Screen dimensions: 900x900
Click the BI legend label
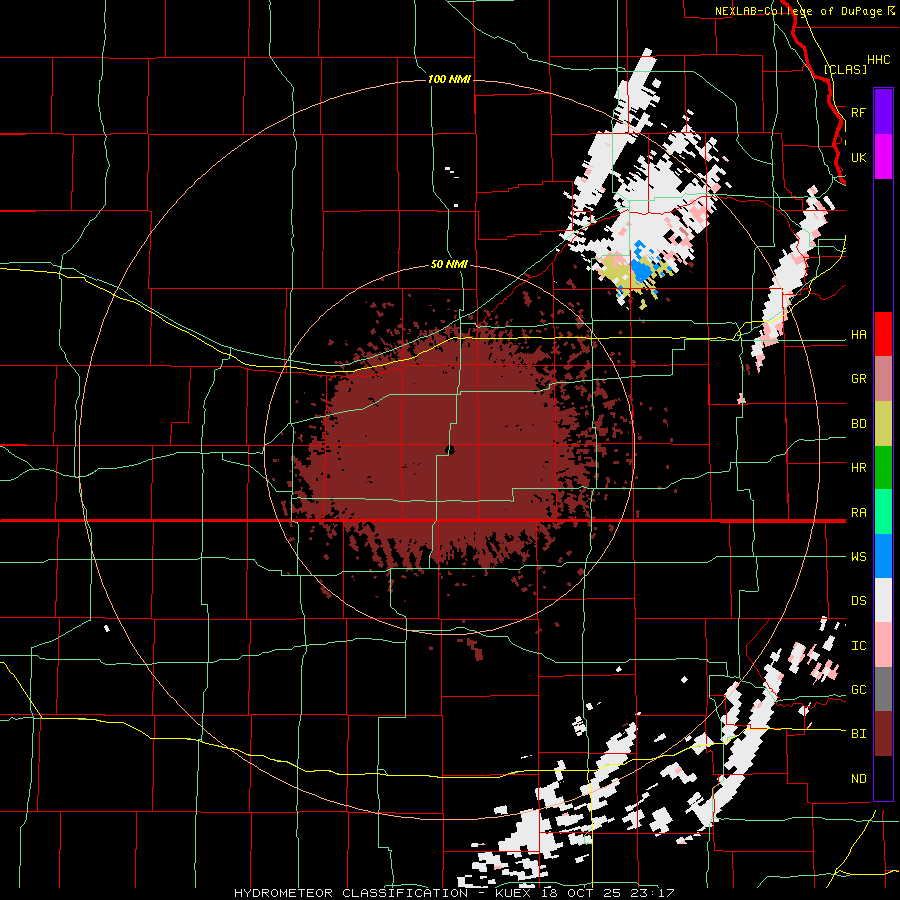pos(858,734)
